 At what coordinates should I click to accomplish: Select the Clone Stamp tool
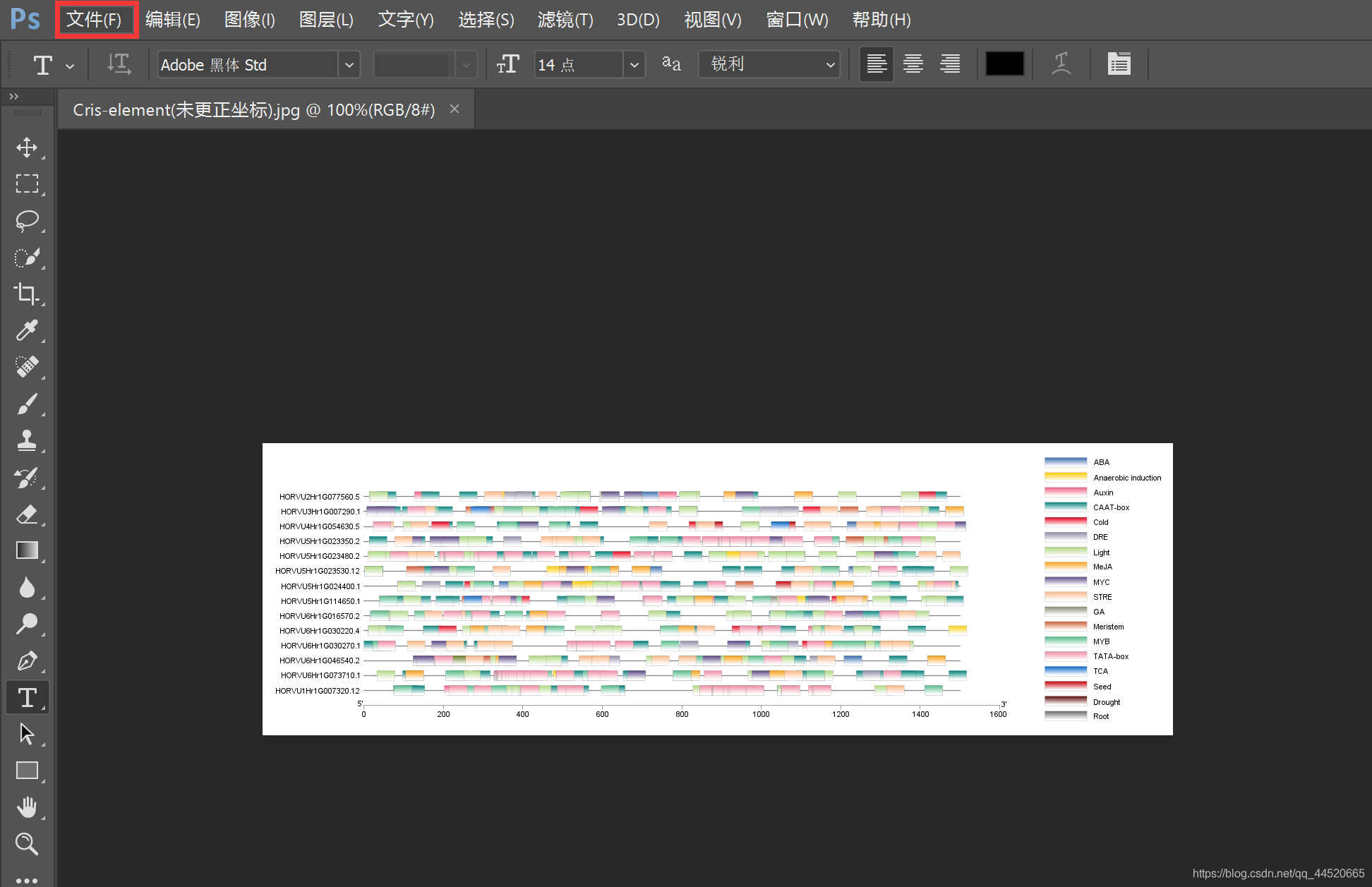(x=27, y=440)
